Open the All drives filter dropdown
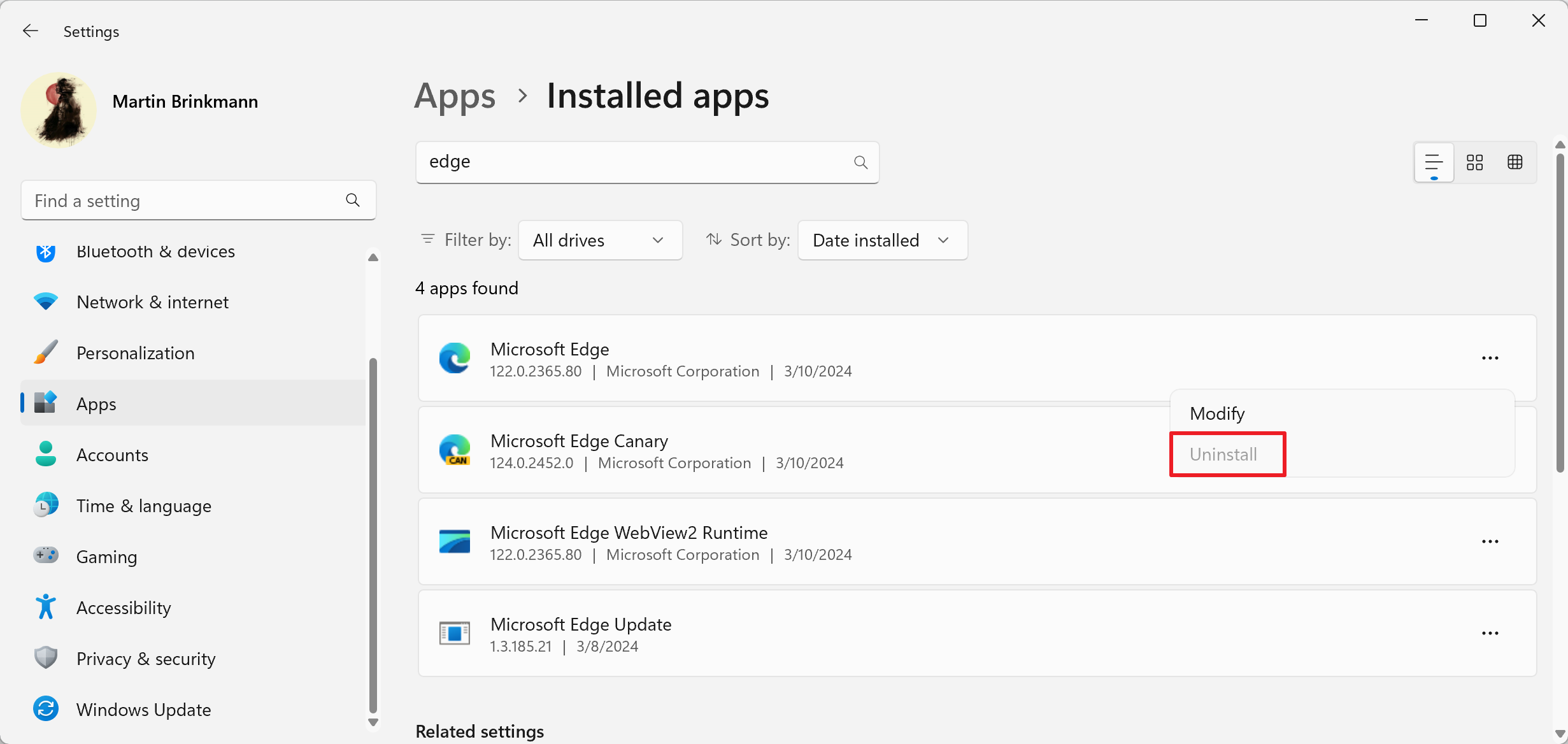This screenshot has width=1568, height=744. pyautogui.click(x=600, y=240)
